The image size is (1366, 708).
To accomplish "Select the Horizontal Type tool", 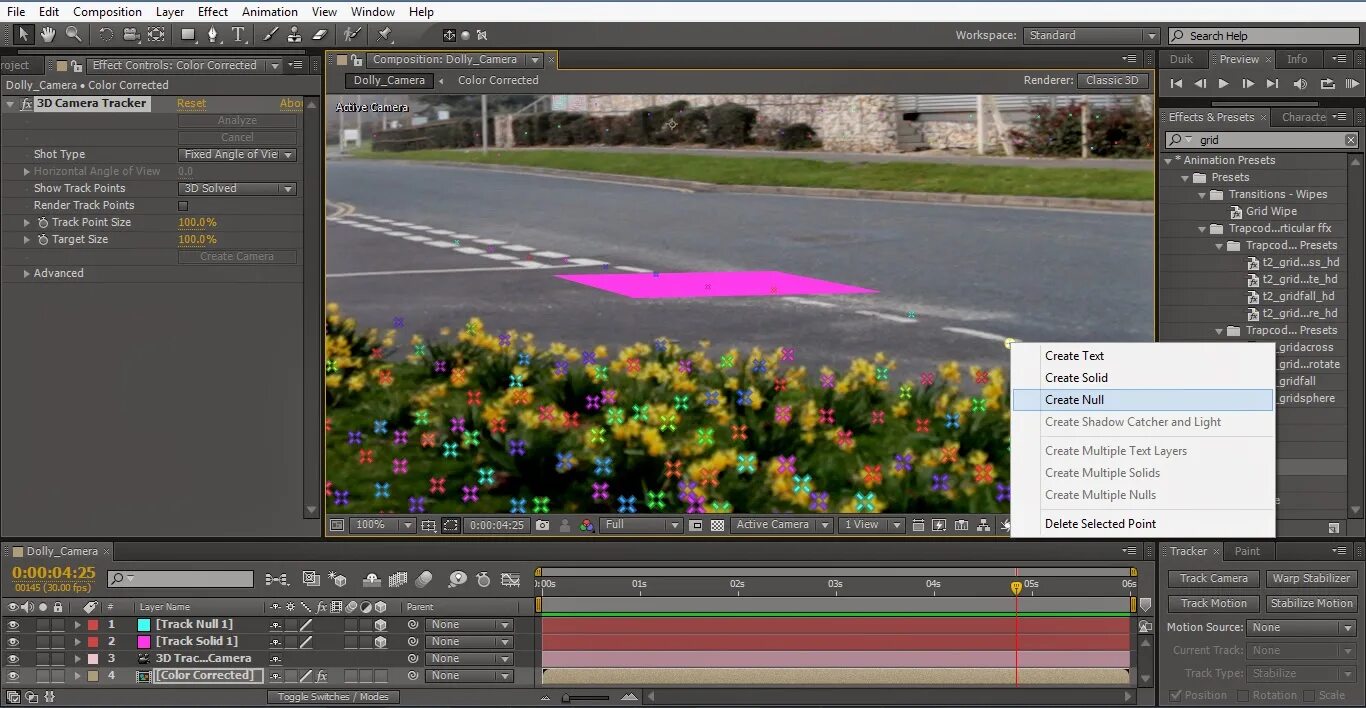I will pyautogui.click(x=238, y=34).
